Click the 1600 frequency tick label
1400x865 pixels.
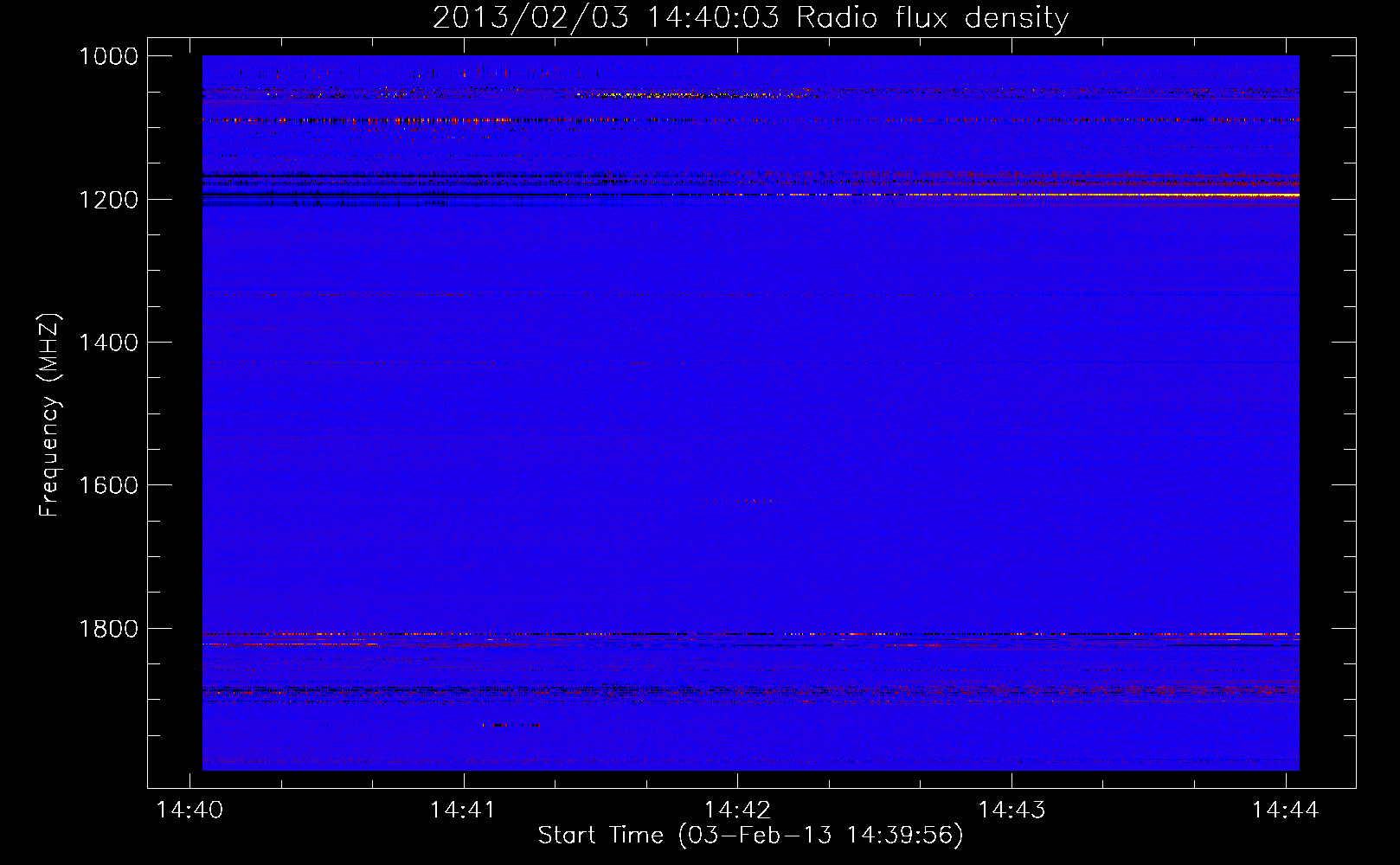tap(108, 485)
